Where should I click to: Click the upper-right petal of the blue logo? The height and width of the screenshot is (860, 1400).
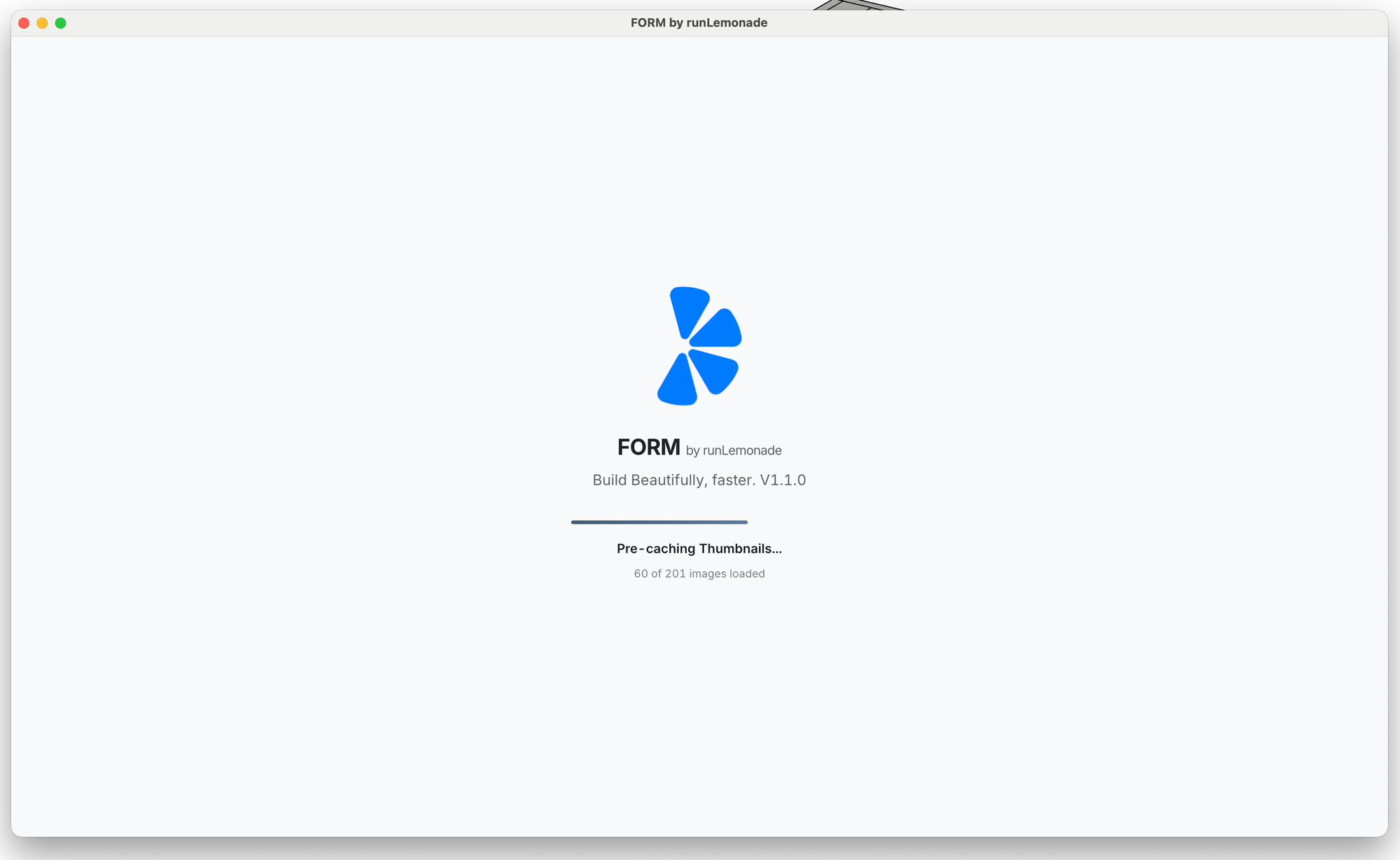pyautogui.click(x=720, y=331)
